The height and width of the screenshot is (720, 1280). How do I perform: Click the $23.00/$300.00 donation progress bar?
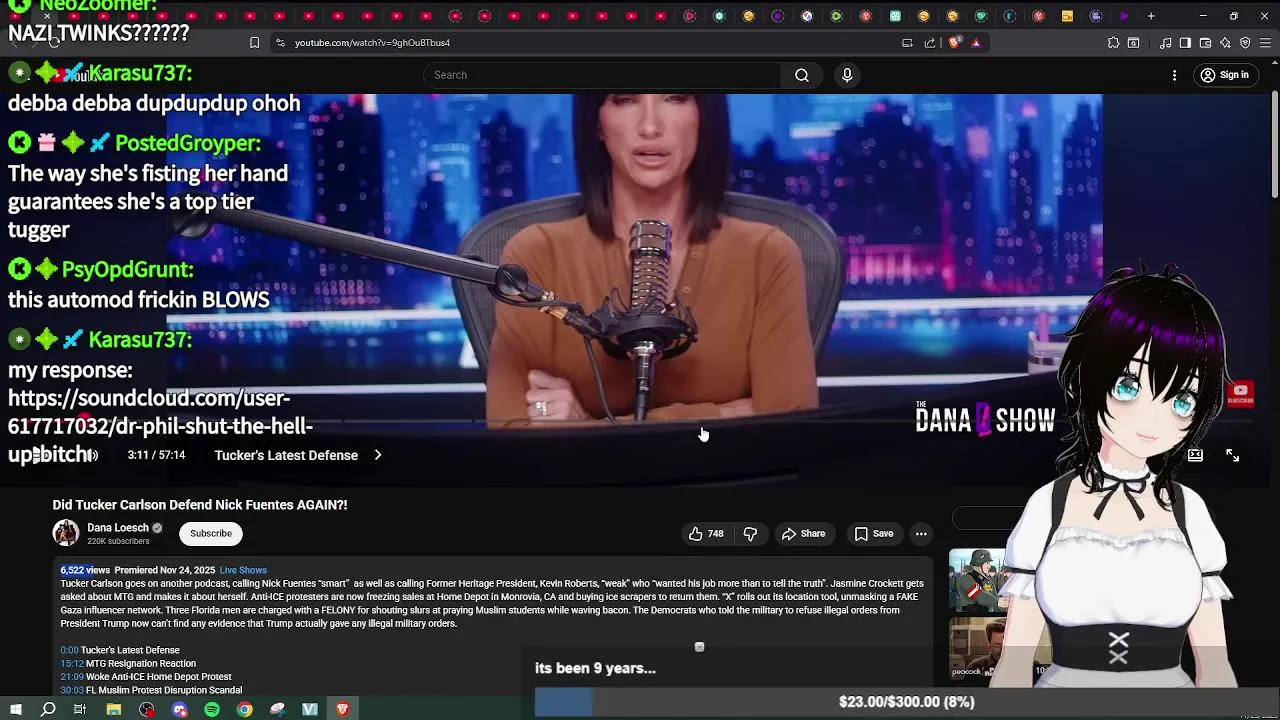pyautogui.click(x=906, y=702)
